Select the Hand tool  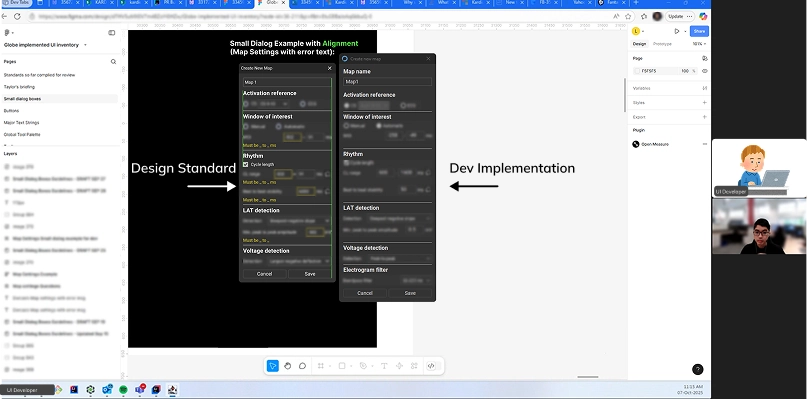coord(288,366)
